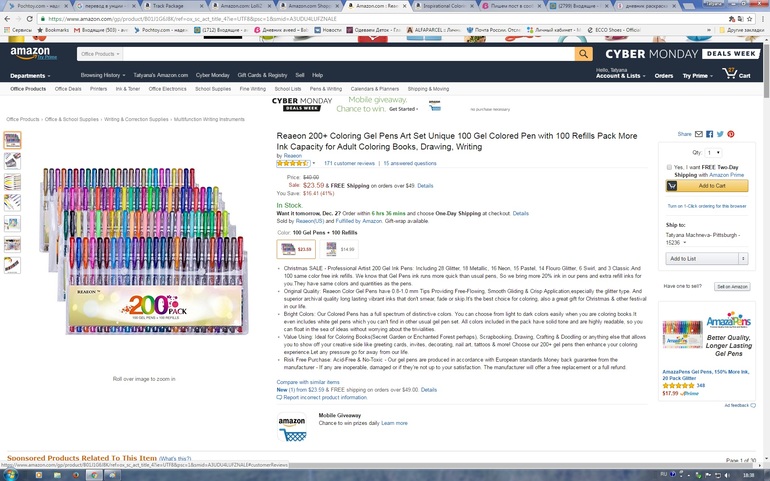Go to Pens & Writing category tab
The height and width of the screenshot is (481, 770).
[326, 89]
